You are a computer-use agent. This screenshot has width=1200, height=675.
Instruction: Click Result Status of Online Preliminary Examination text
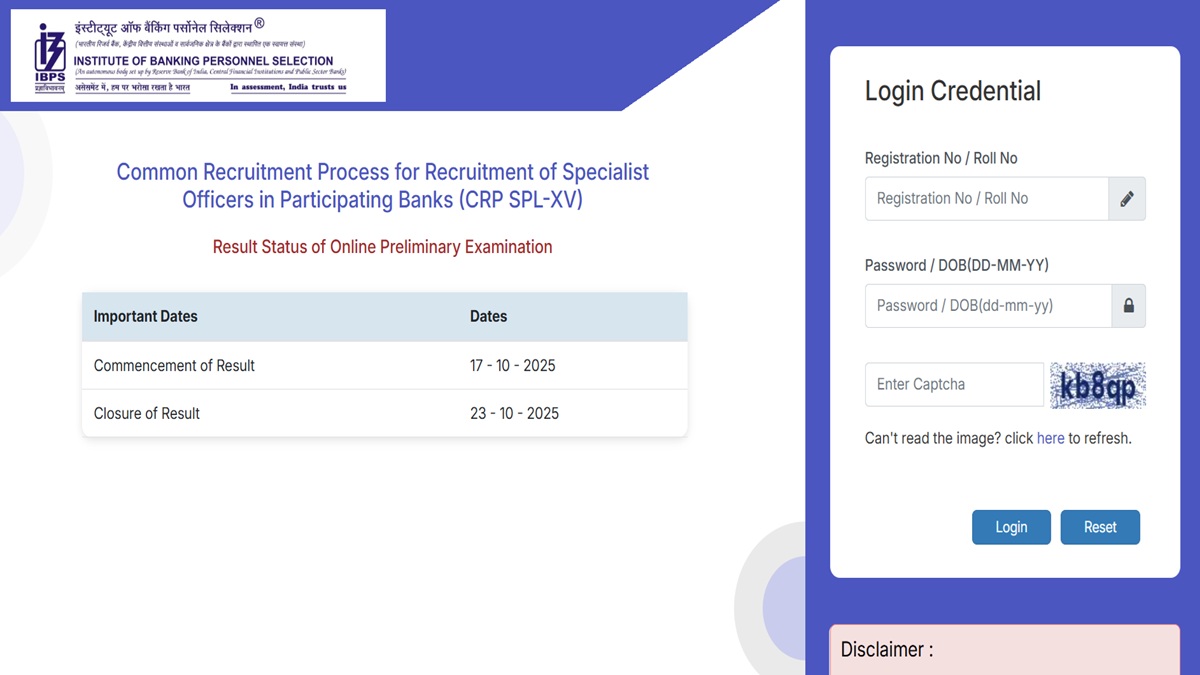pos(382,247)
